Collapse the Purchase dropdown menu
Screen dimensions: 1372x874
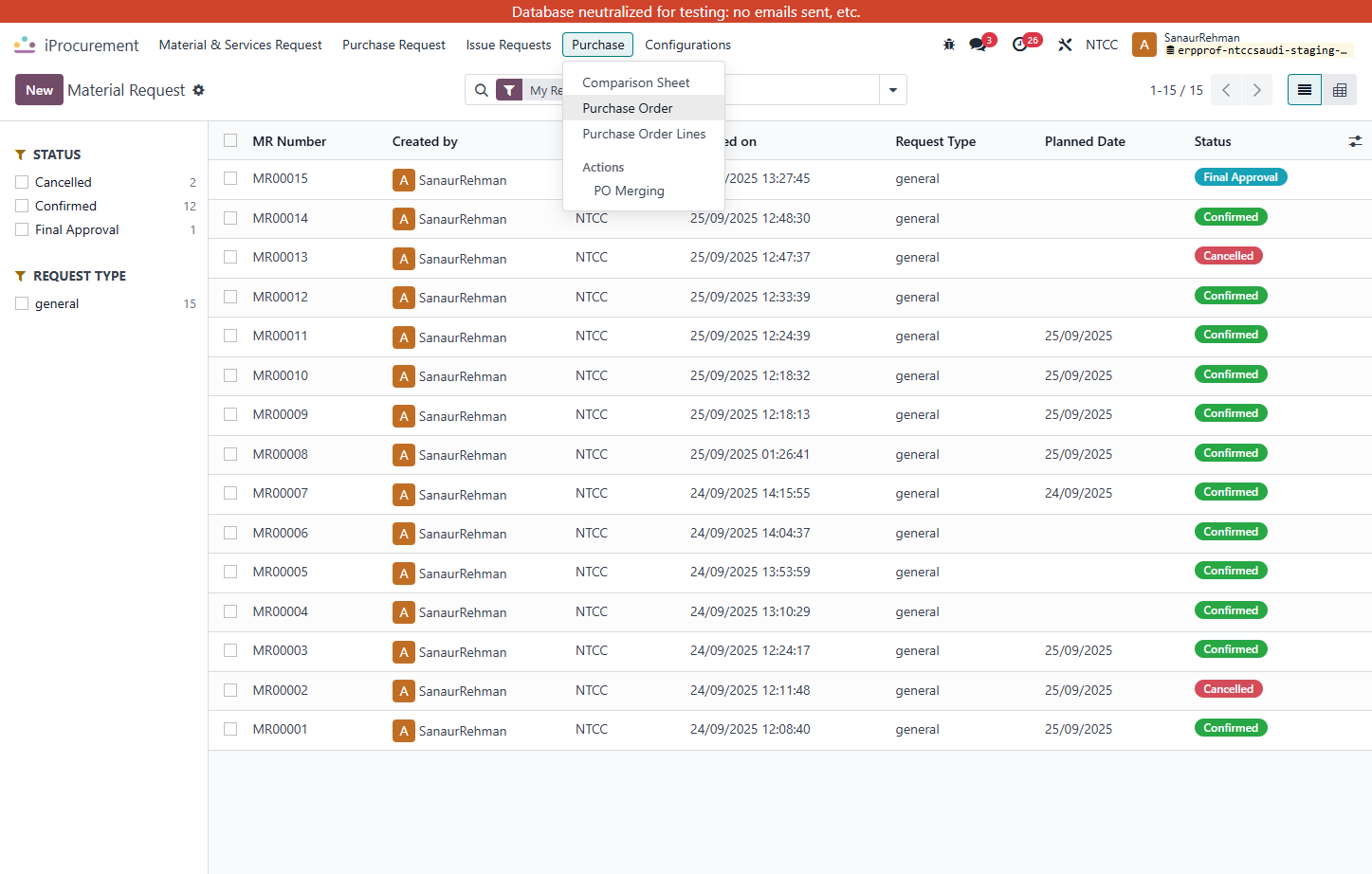pos(597,45)
